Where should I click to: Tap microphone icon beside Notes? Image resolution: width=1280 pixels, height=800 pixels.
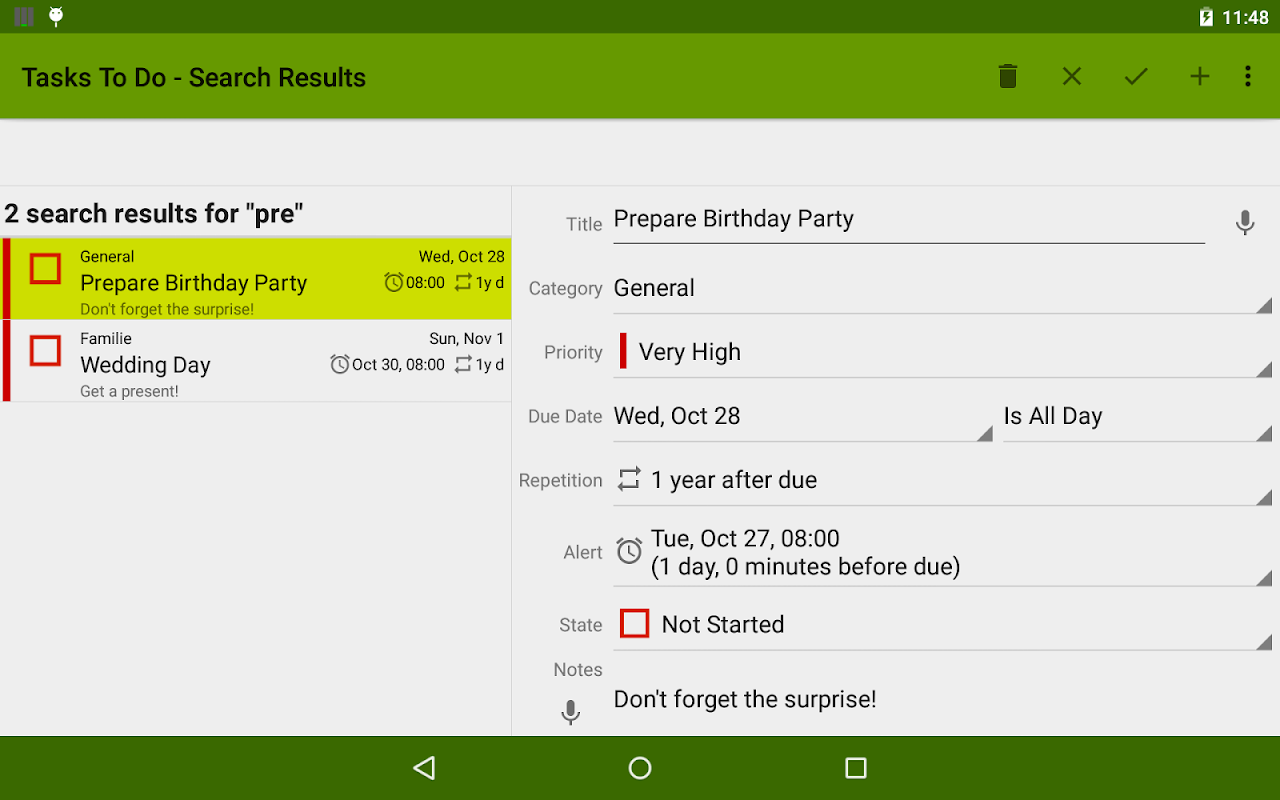(570, 712)
